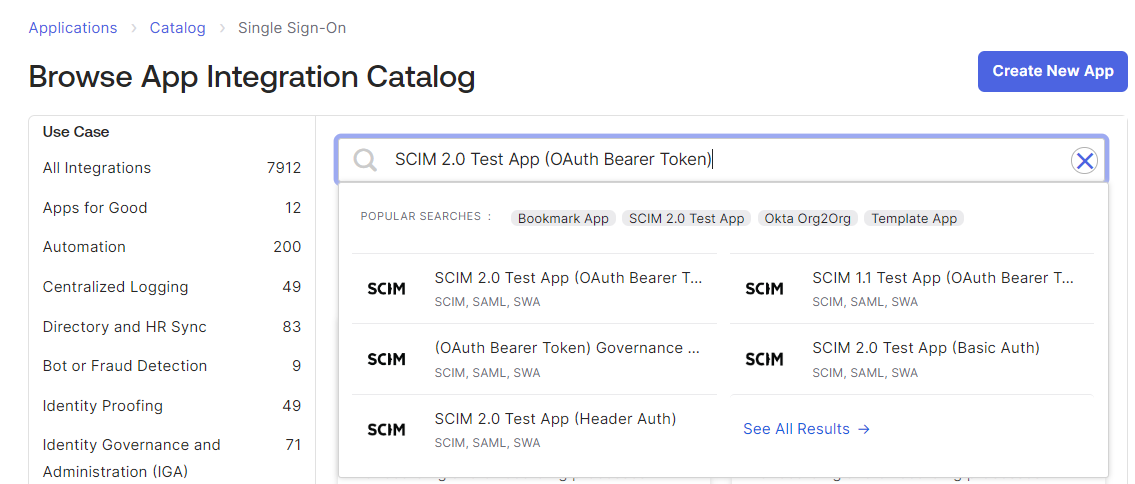The image size is (1135, 484).
Task: Click SCIM logo of Header Auth result
Action: [x=387, y=429]
